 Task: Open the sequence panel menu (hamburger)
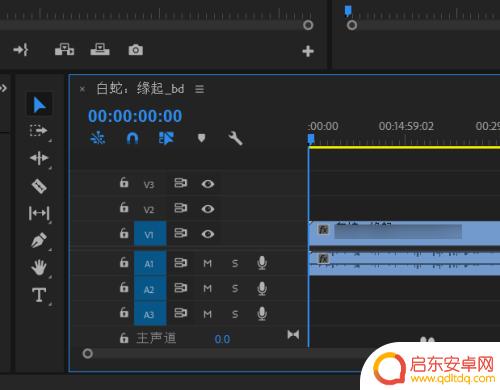click(200, 89)
